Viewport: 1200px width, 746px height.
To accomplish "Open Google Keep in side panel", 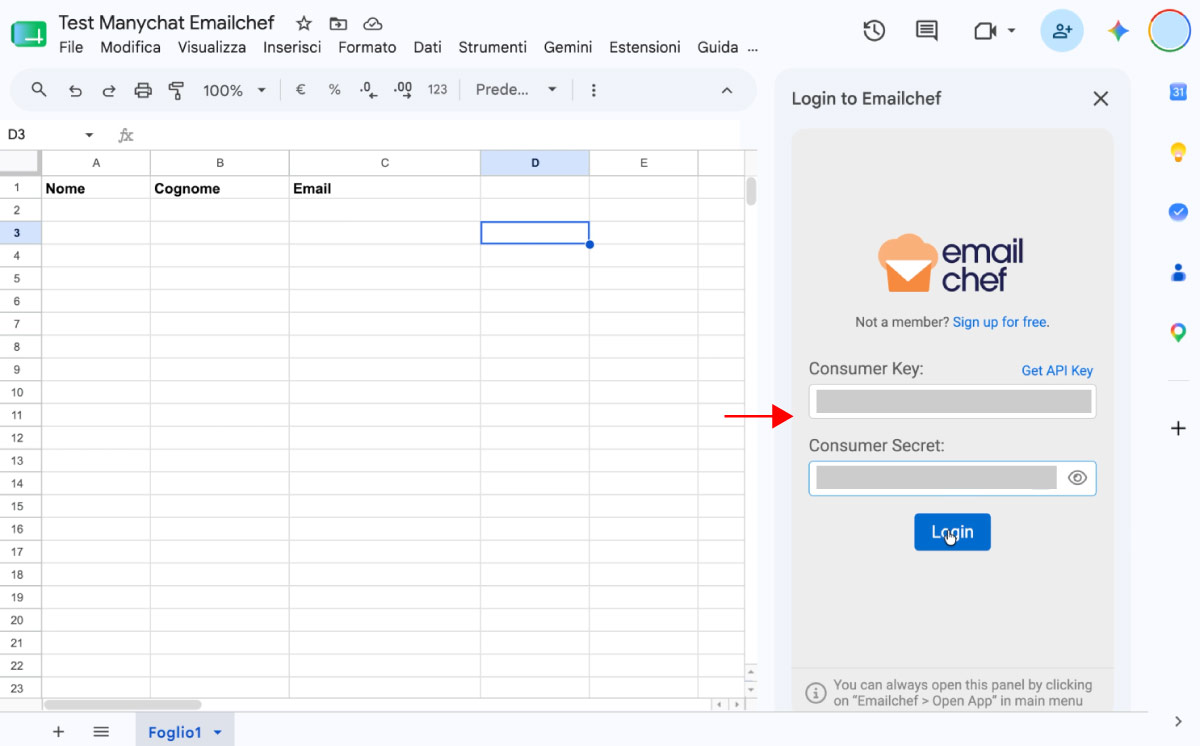I will [1178, 152].
